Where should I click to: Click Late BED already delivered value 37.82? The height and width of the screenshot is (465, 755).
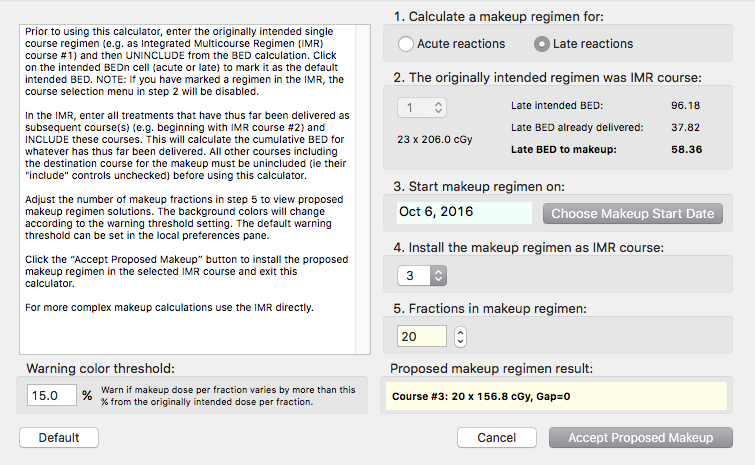687,127
